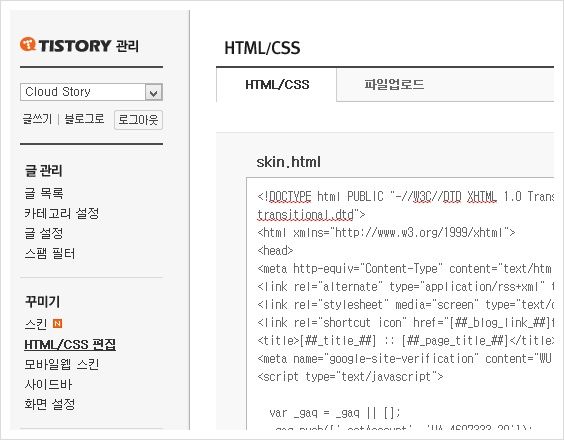564x440 pixels.
Task: Click the <head> line in the editor
Action: [275, 250]
